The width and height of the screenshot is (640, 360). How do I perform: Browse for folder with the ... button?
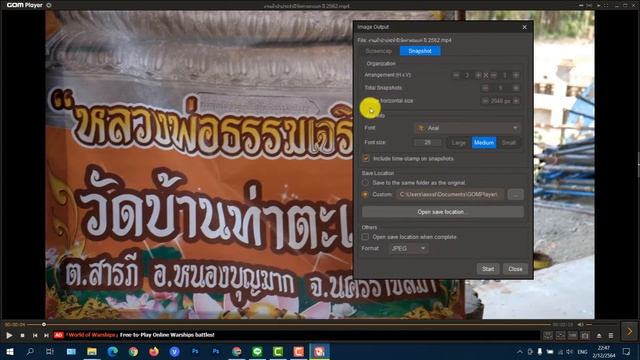pyautogui.click(x=516, y=195)
